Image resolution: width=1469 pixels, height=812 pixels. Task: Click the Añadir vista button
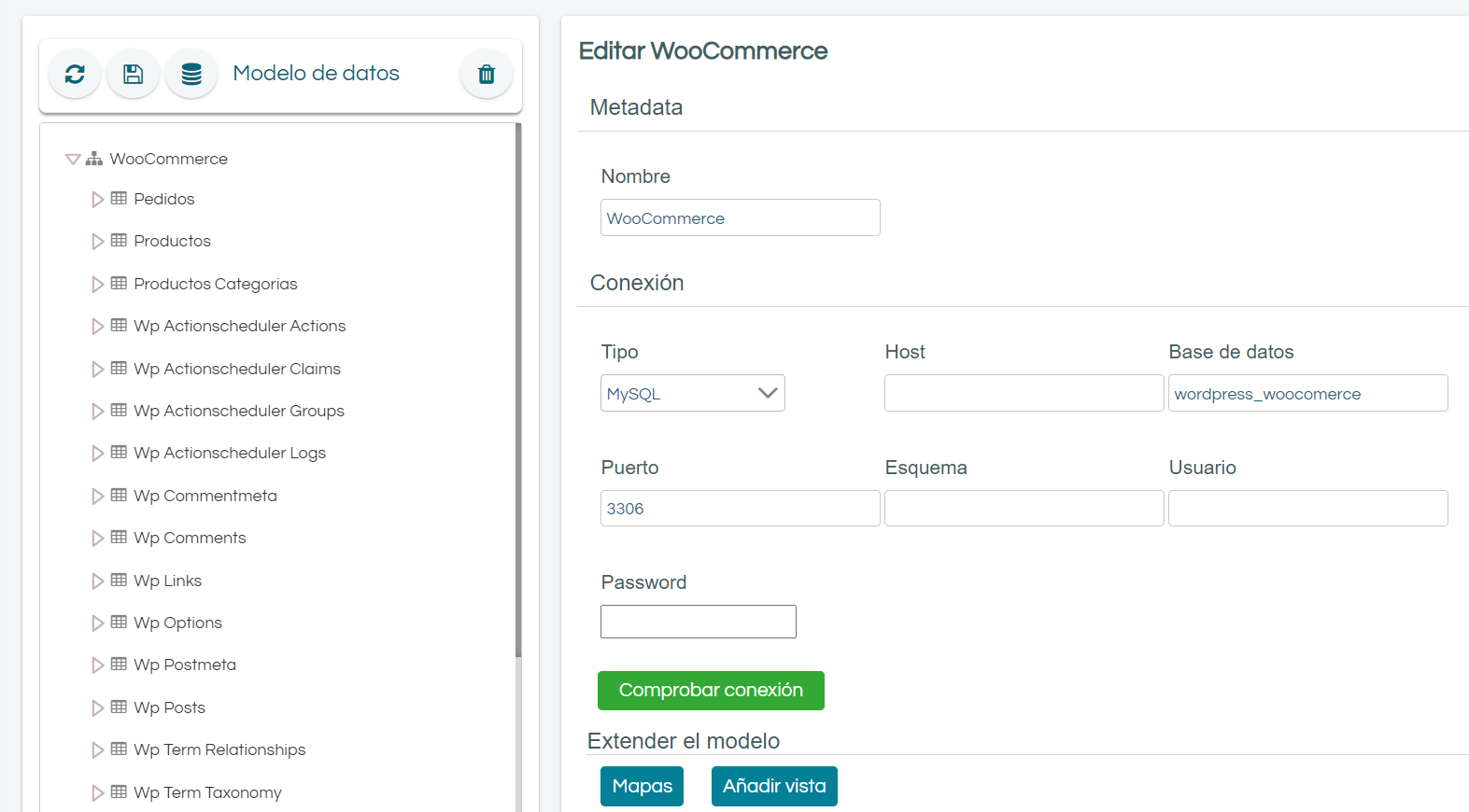[x=774, y=786]
